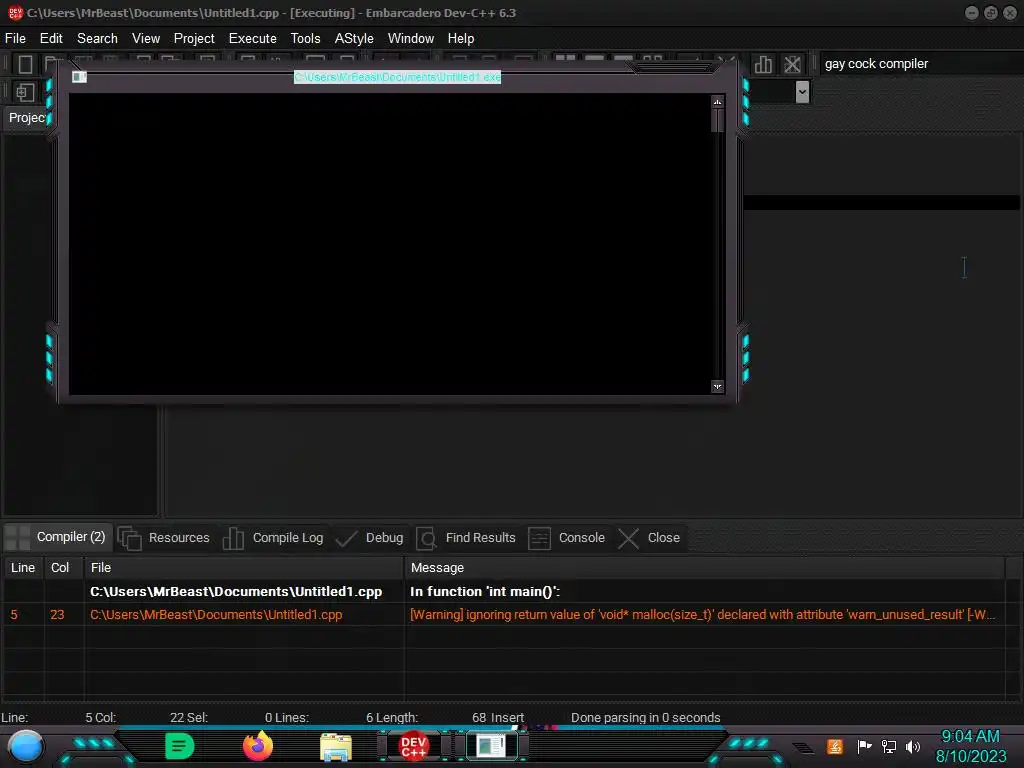Open the Tools menu
The width and height of the screenshot is (1024, 768).
tap(306, 39)
